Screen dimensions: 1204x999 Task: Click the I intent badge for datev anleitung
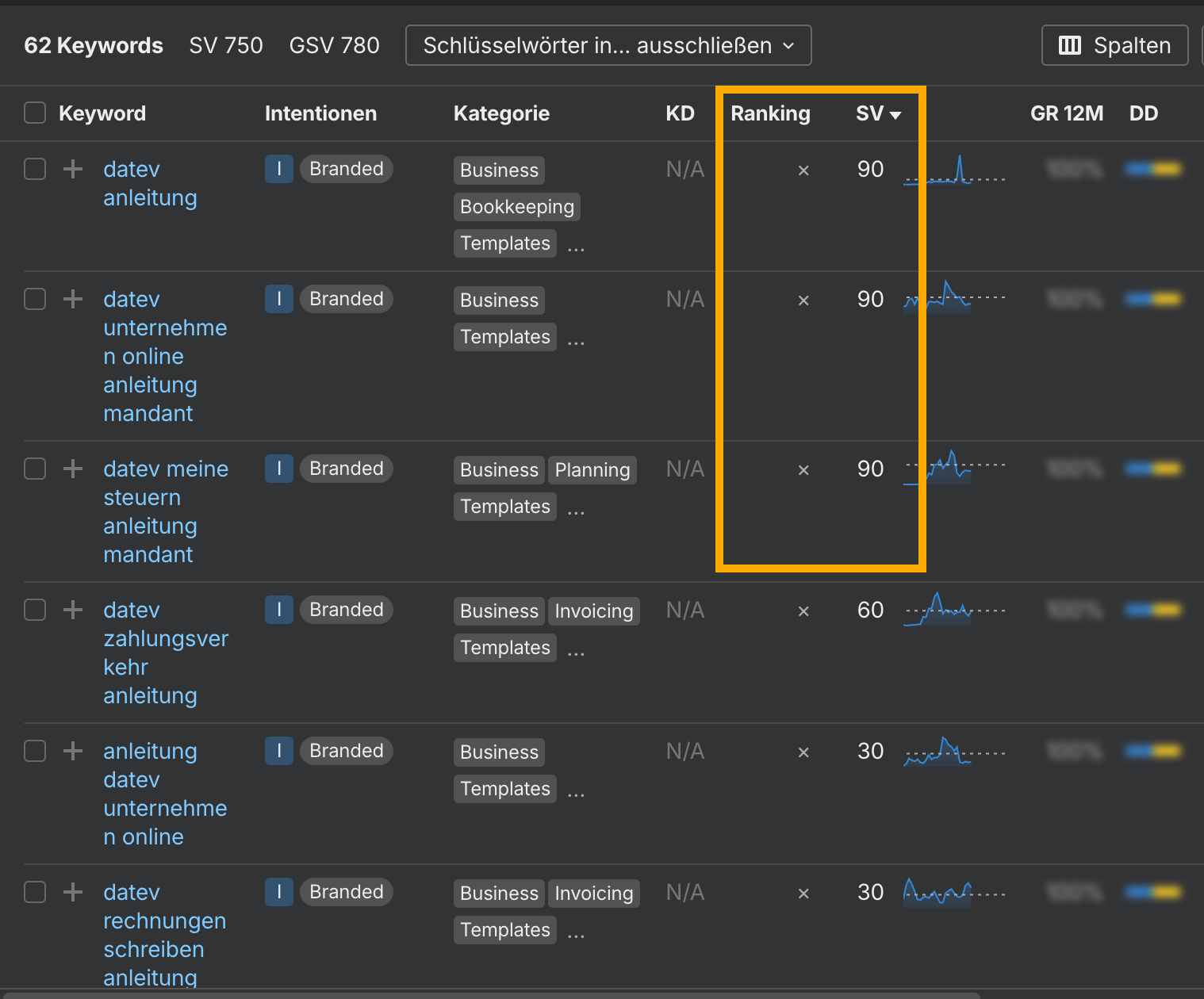(279, 169)
